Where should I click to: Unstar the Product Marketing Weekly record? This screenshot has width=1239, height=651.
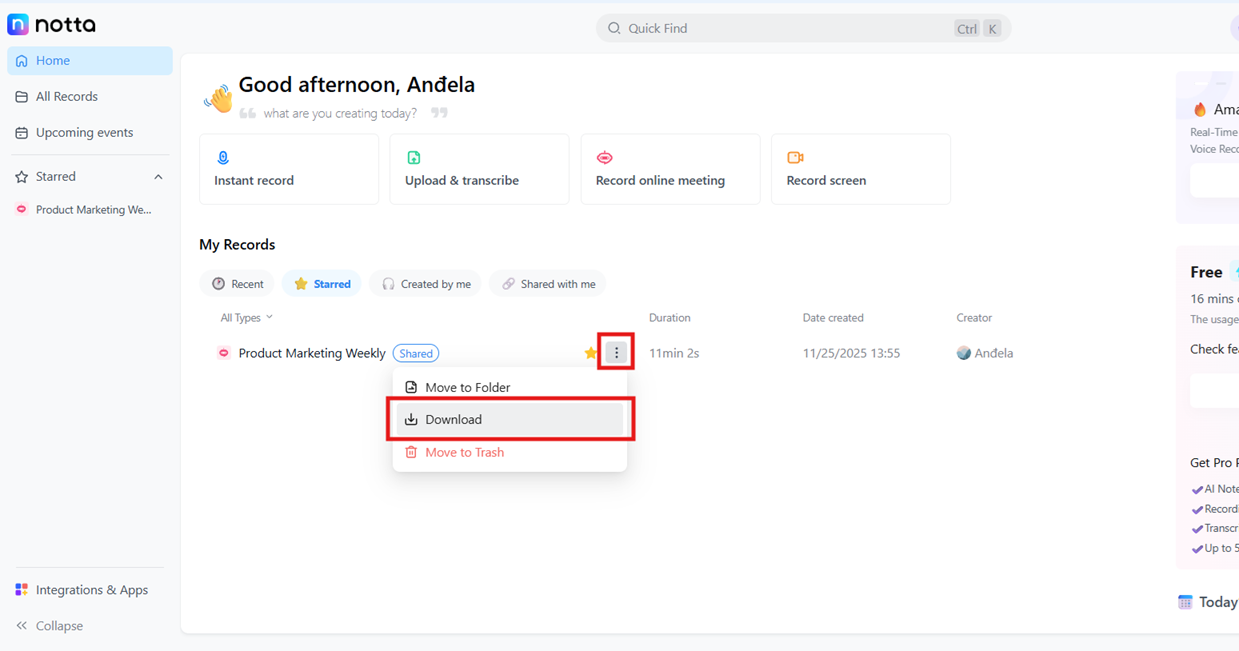pyautogui.click(x=590, y=353)
